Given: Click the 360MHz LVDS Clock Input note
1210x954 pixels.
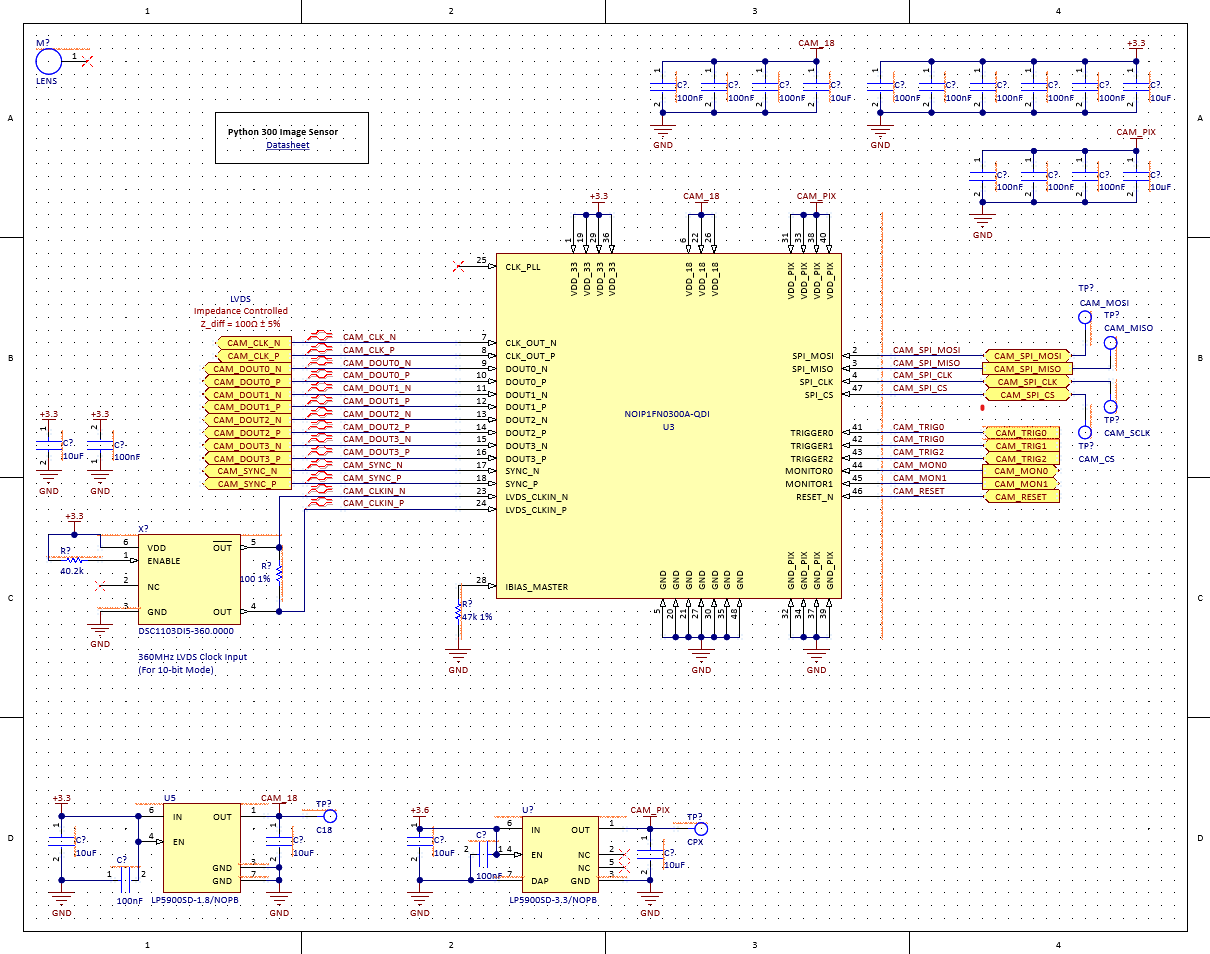Looking at the screenshot, I should 192,663.
